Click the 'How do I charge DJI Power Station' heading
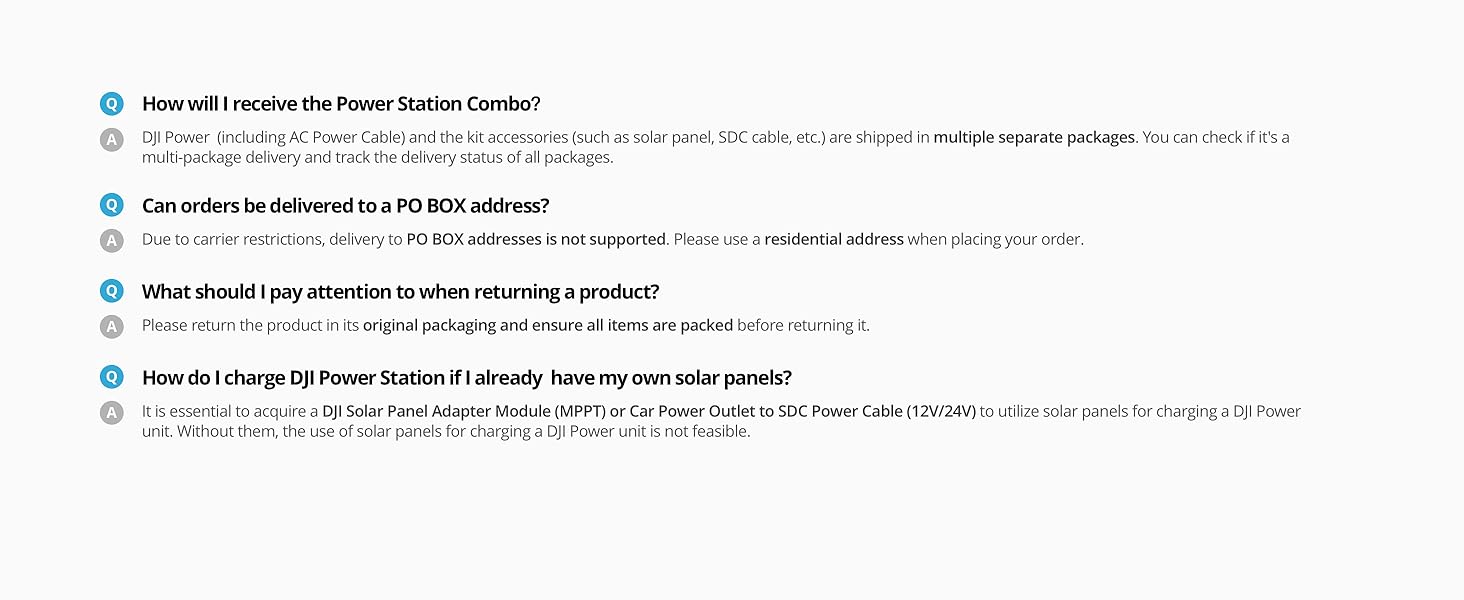This screenshot has height=600, width=1464. coord(466,378)
